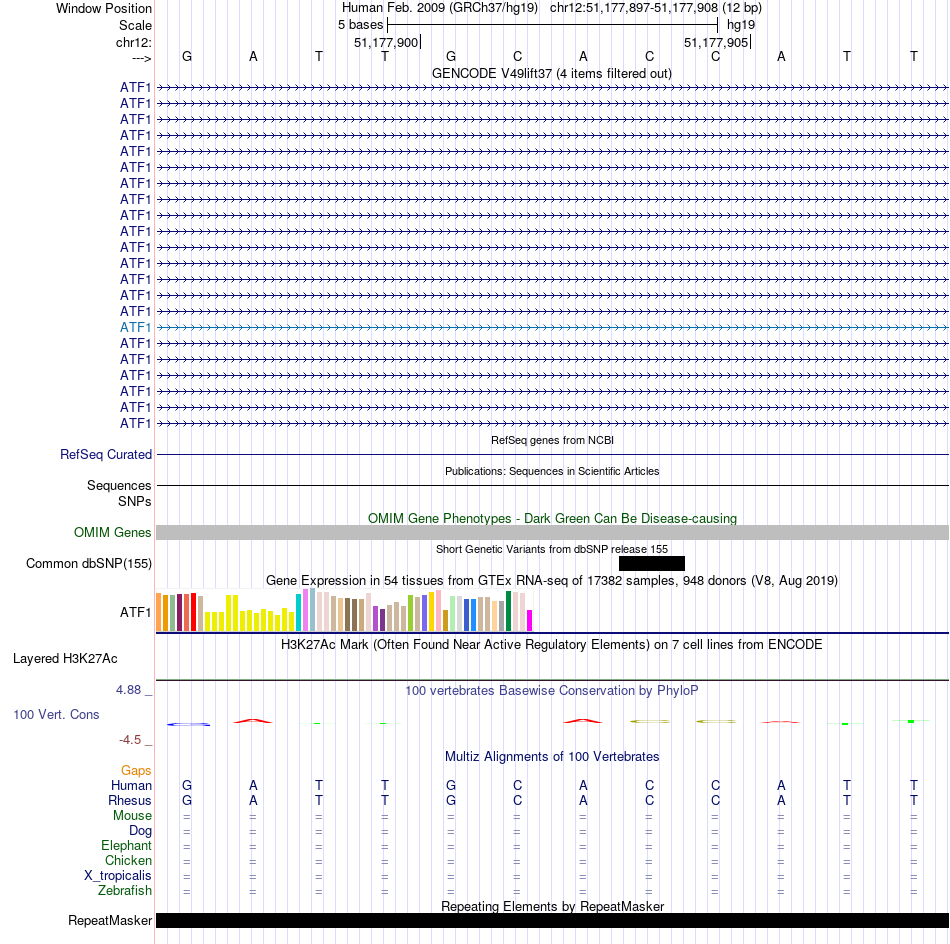The image size is (950, 944).
Task: Open the GTEx Gene Expression track title
Action: [x=552, y=580]
